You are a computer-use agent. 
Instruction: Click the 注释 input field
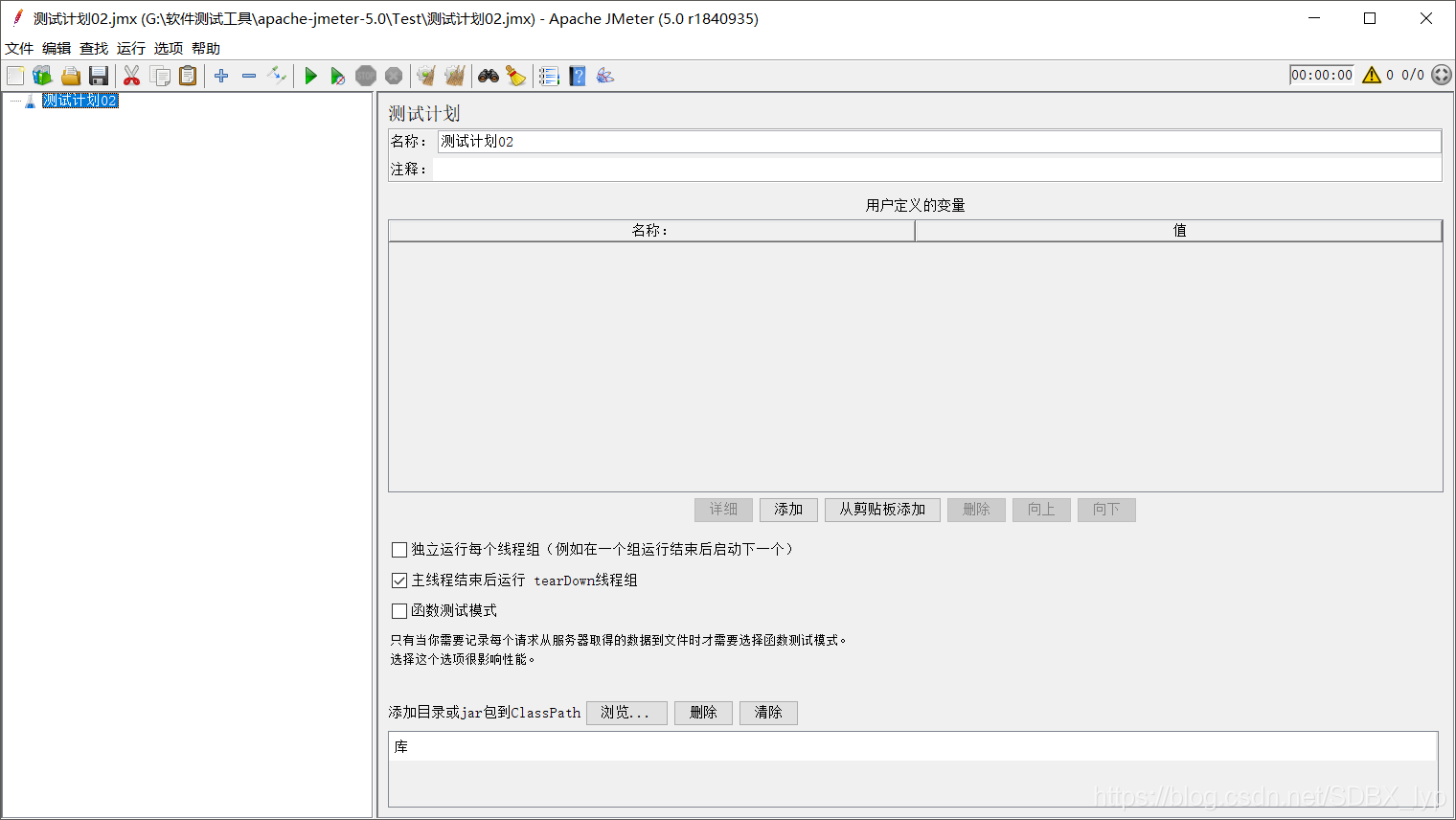pyautogui.click(x=937, y=170)
